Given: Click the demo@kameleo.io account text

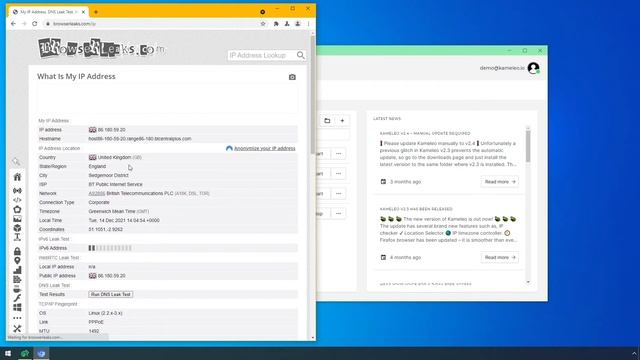Looking at the screenshot, I should tap(502, 68).
